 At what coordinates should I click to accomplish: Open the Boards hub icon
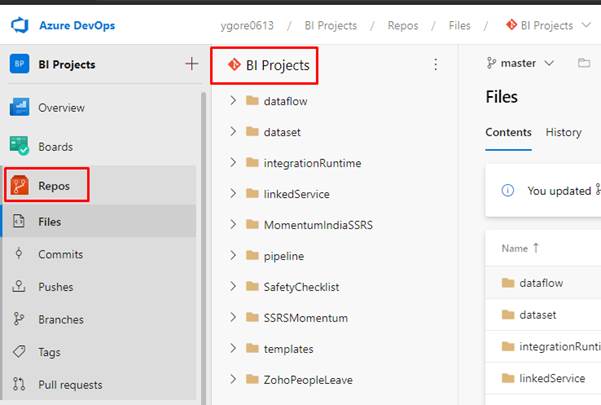19,146
